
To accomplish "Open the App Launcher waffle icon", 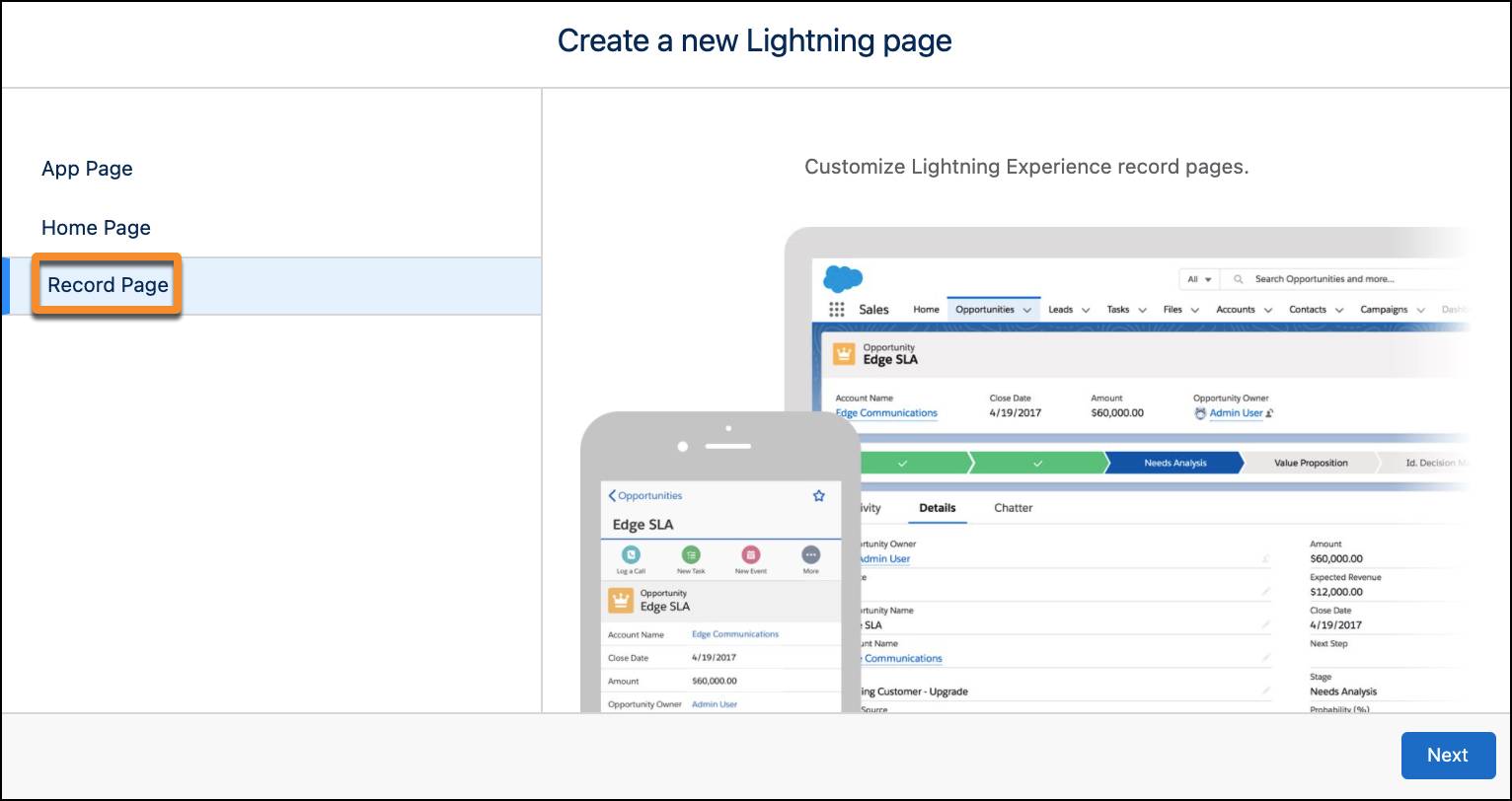I will tap(836, 309).
